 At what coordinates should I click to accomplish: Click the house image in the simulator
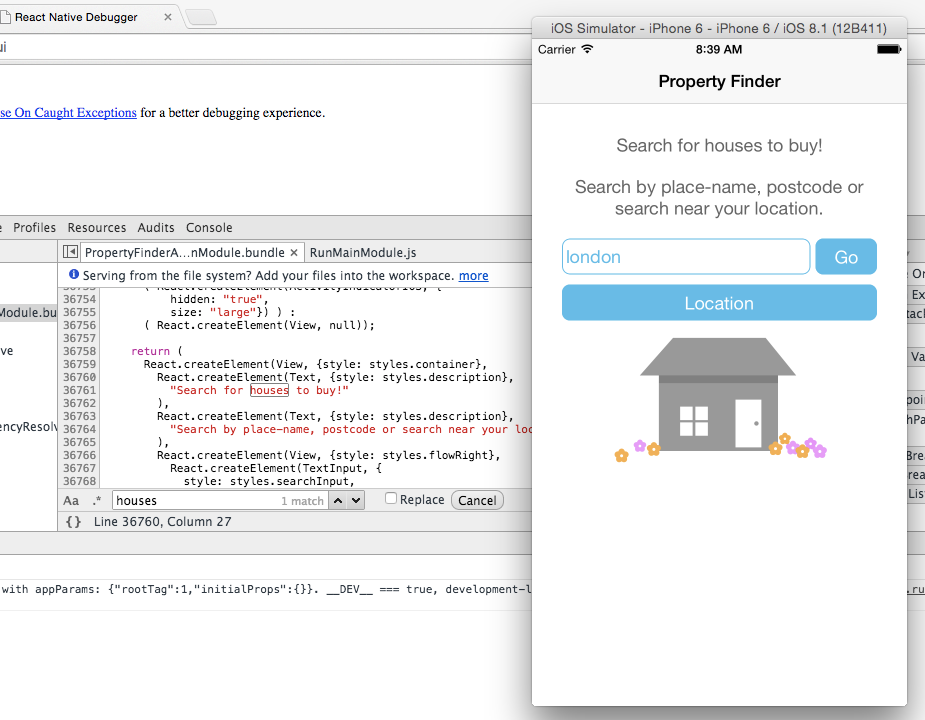coord(718,395)
